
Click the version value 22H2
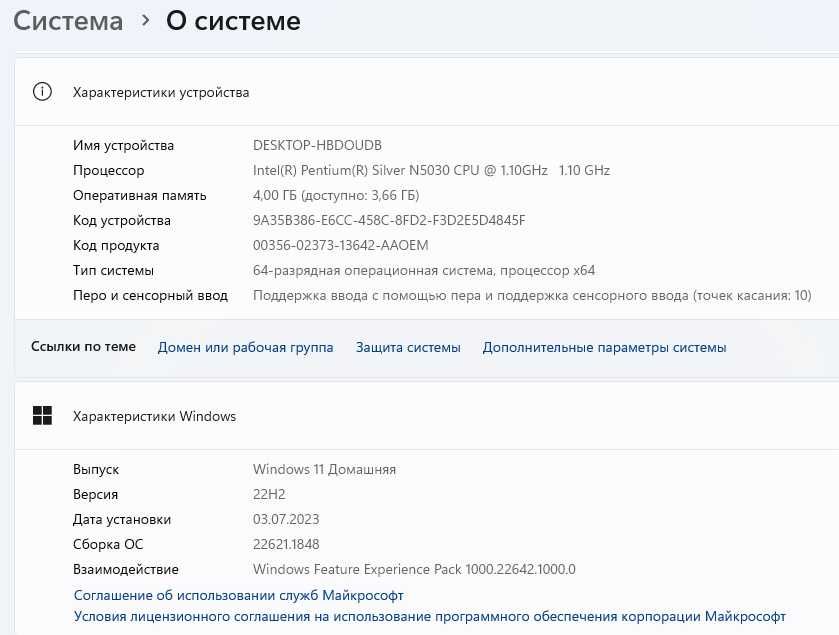tap(269, 494)
